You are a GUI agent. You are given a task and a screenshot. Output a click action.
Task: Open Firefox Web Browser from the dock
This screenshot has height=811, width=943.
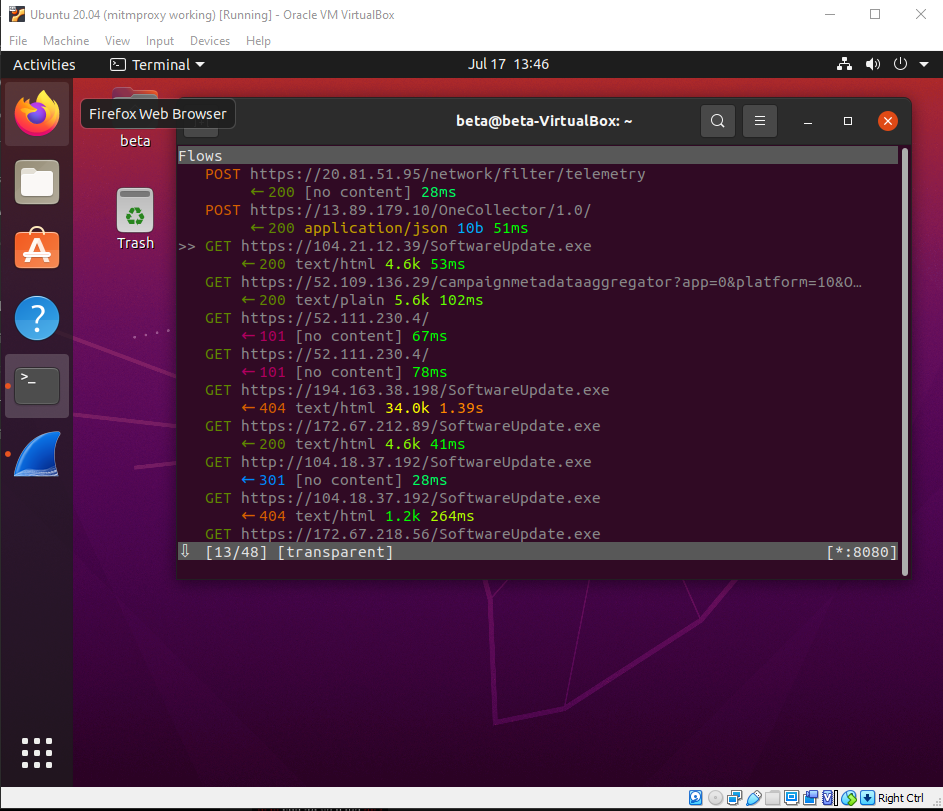(x=37, y=114)
